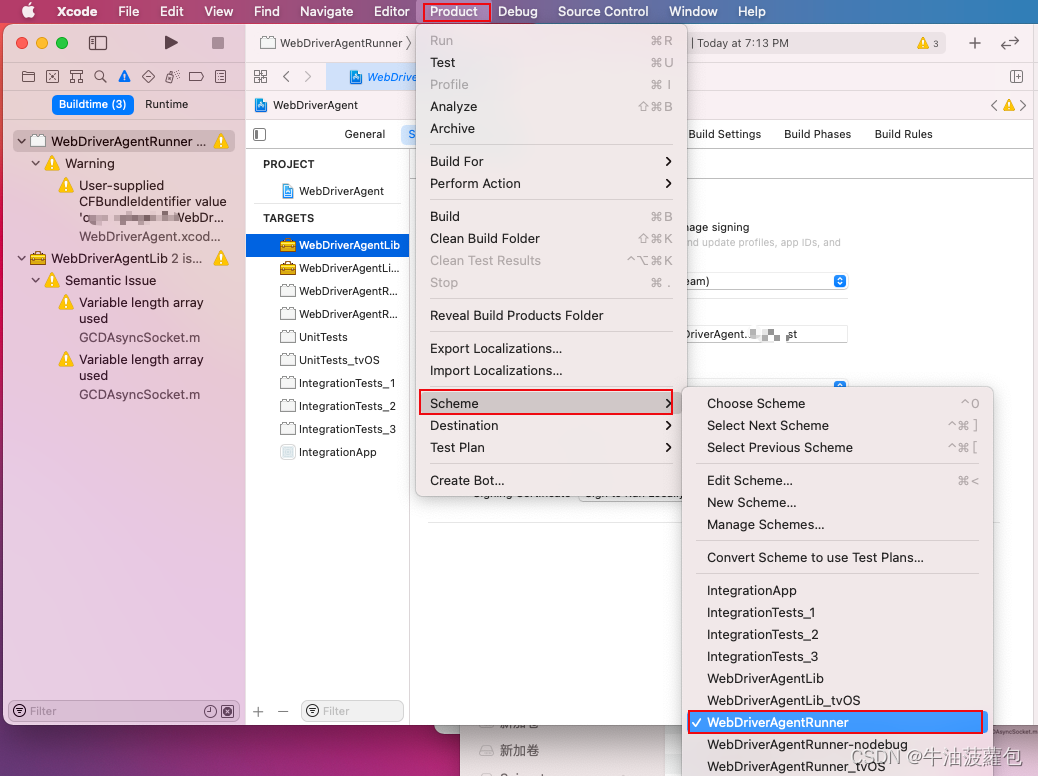The width and height of the screenshot is (1038, 776).
Task: Choose Clean Build Folder
Action: tap(551, 238)
